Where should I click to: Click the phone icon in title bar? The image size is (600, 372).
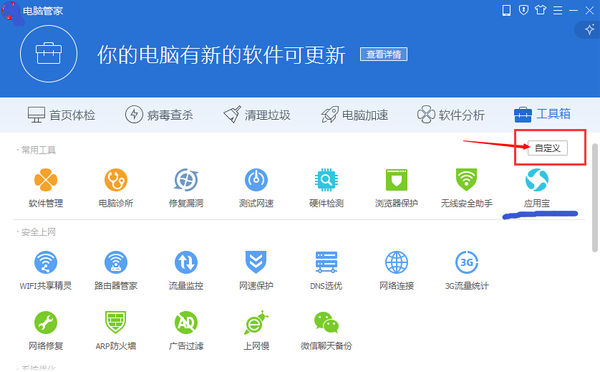click(x=506, y=10)
